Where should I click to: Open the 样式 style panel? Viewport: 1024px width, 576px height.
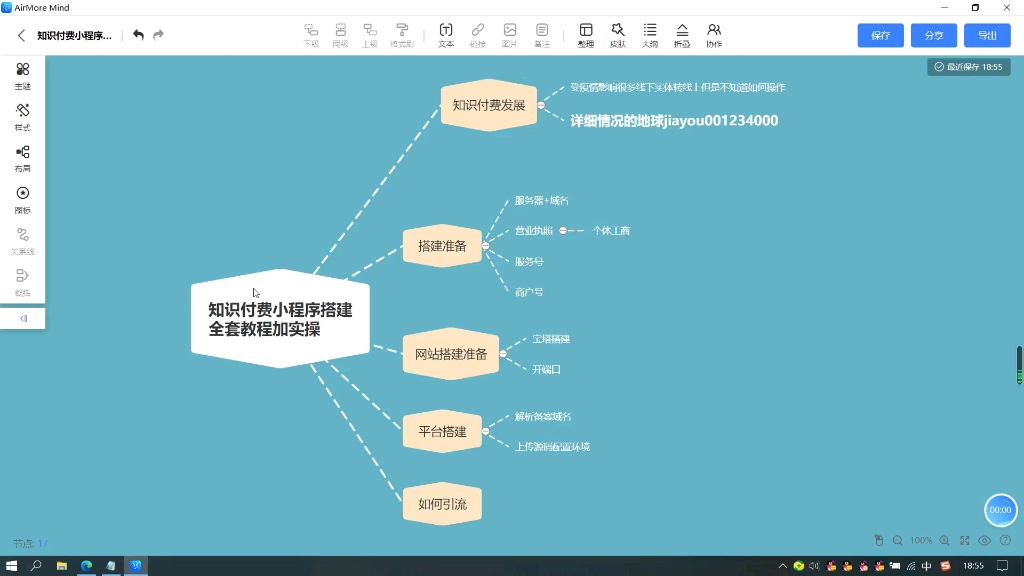(x=22, y=118)
